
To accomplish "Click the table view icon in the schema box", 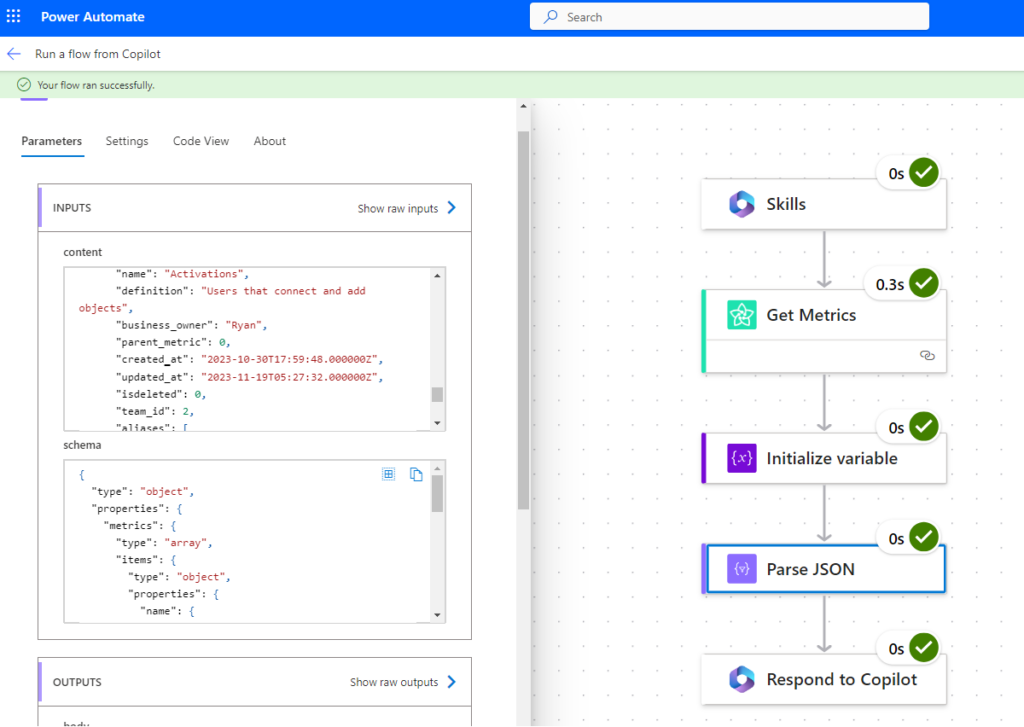I will click(x=389, y=474).
